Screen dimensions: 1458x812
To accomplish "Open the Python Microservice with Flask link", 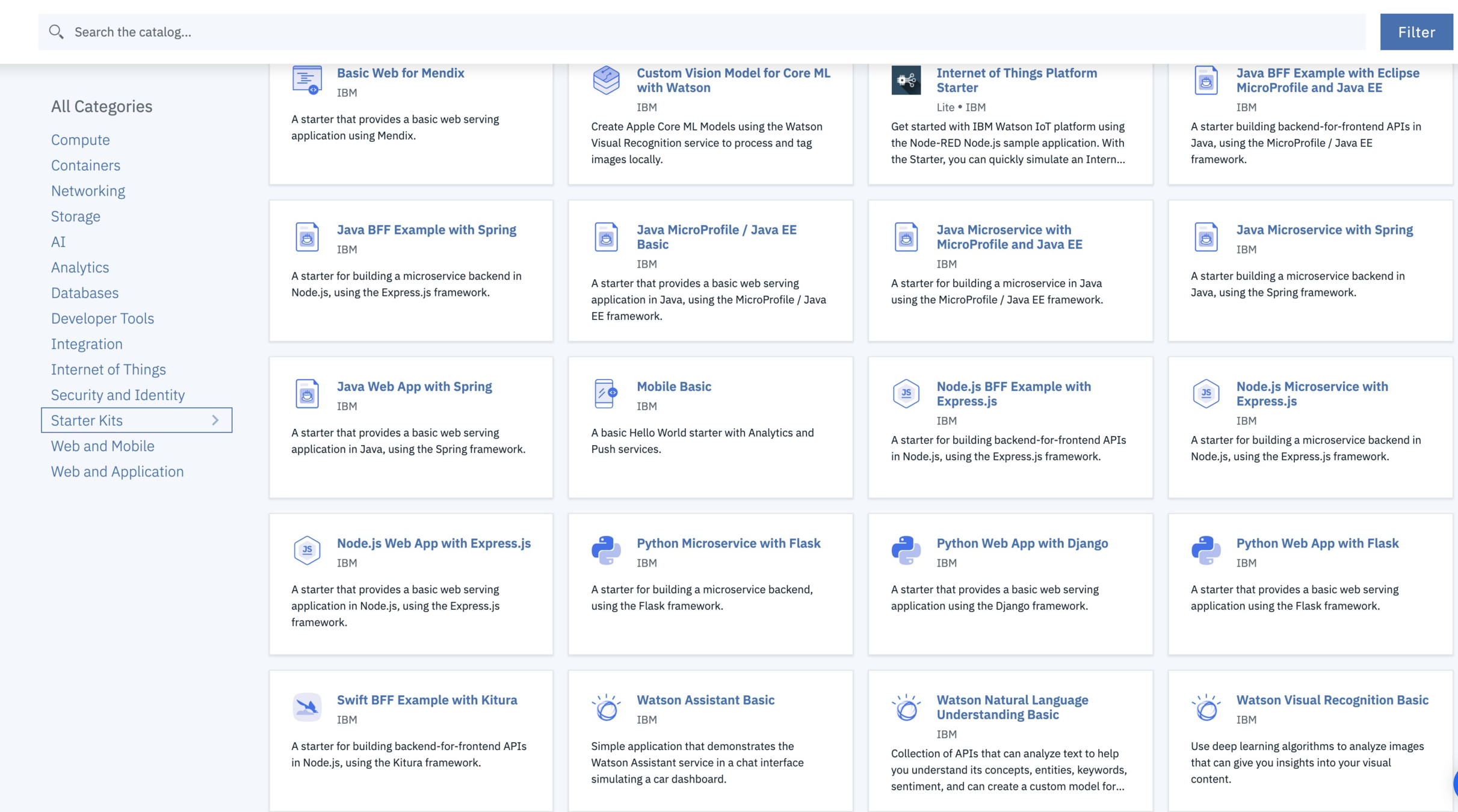I will click(728, 543).
